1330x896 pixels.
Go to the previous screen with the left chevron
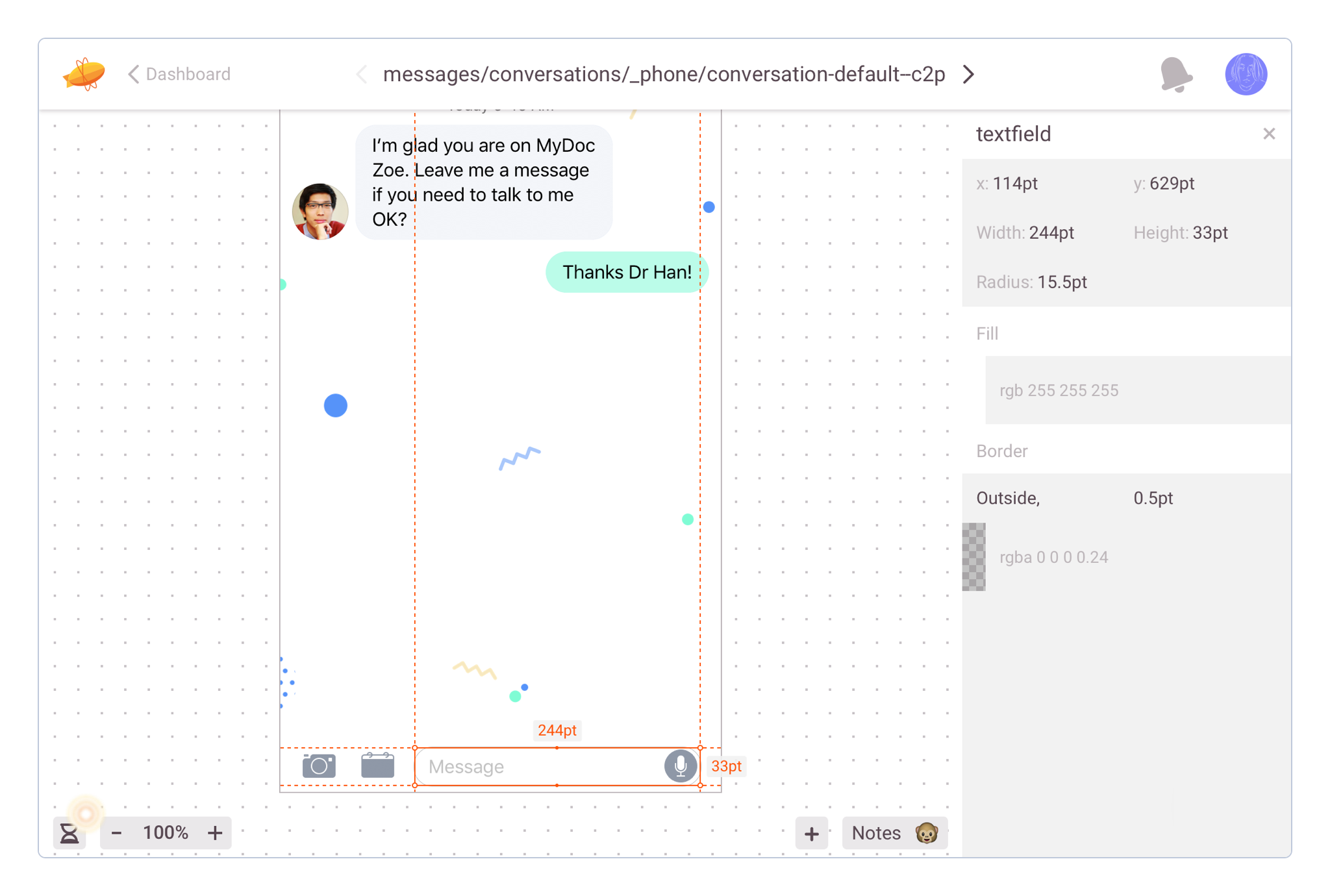coord(361,74)
